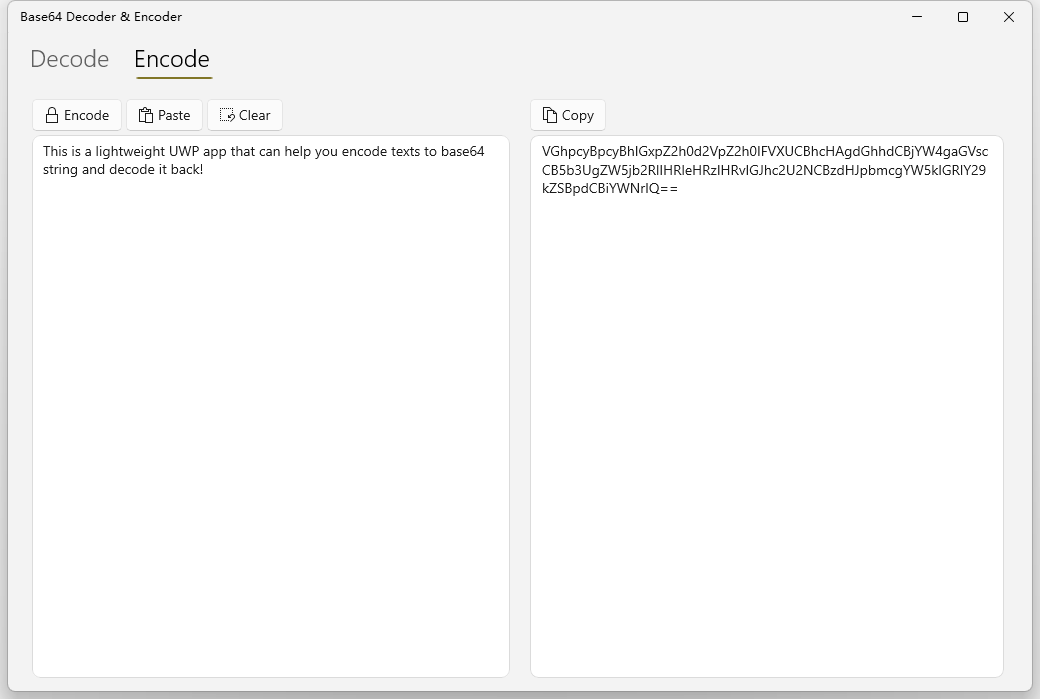Click the clipboard icon on the Paste button
1040x699 pixels.
(146, 115)
